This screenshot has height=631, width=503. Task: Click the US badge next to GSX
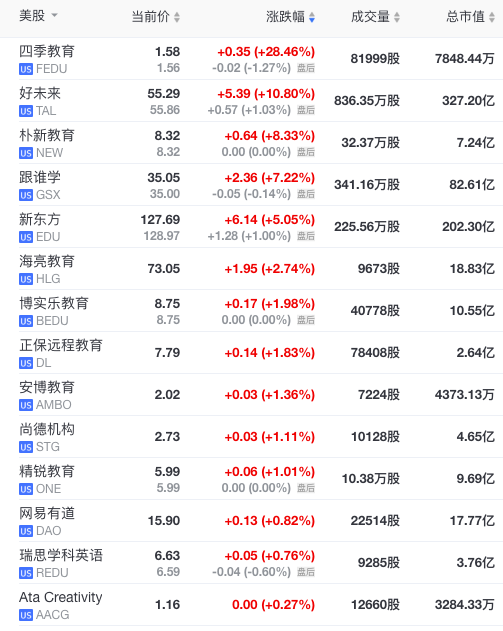[26, 195]
